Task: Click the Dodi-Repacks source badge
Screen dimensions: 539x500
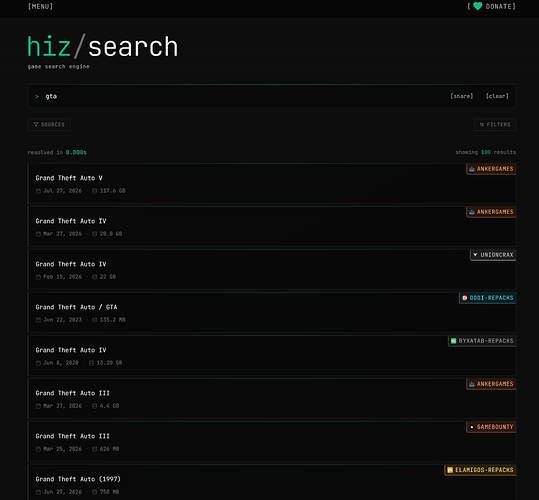Action: [487, 298]
